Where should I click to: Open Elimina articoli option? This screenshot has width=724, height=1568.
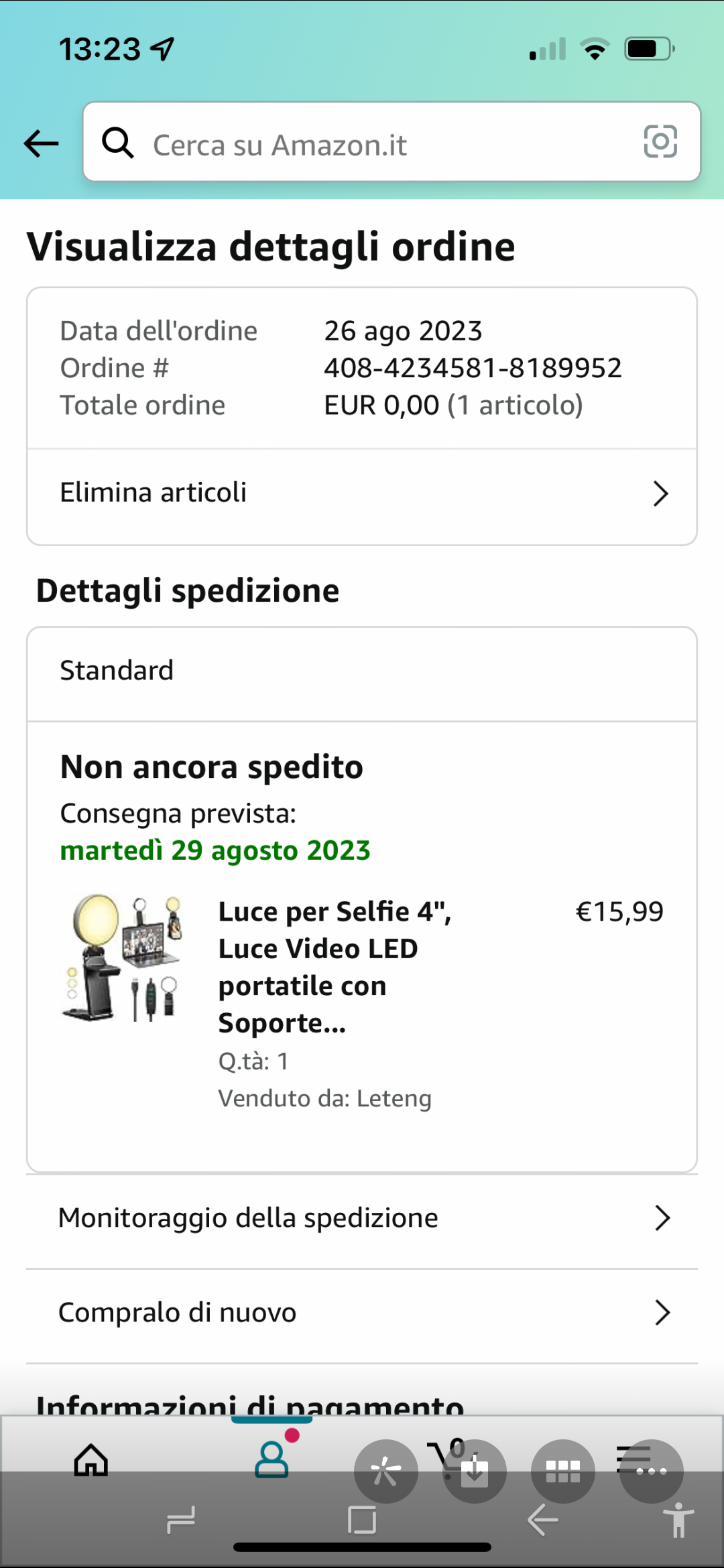click(x=362, y=493)
